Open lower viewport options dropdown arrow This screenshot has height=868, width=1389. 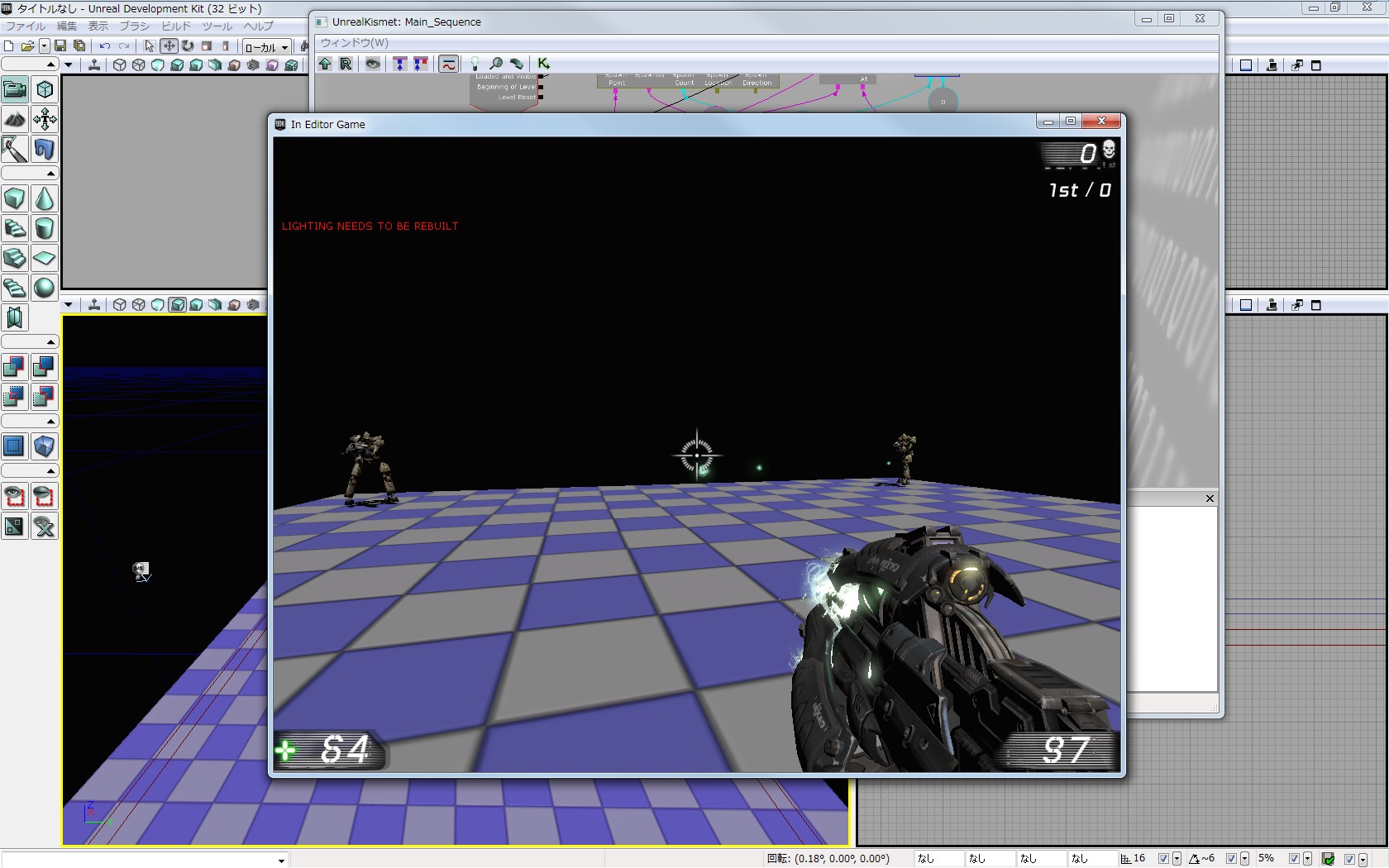(69, 304)
